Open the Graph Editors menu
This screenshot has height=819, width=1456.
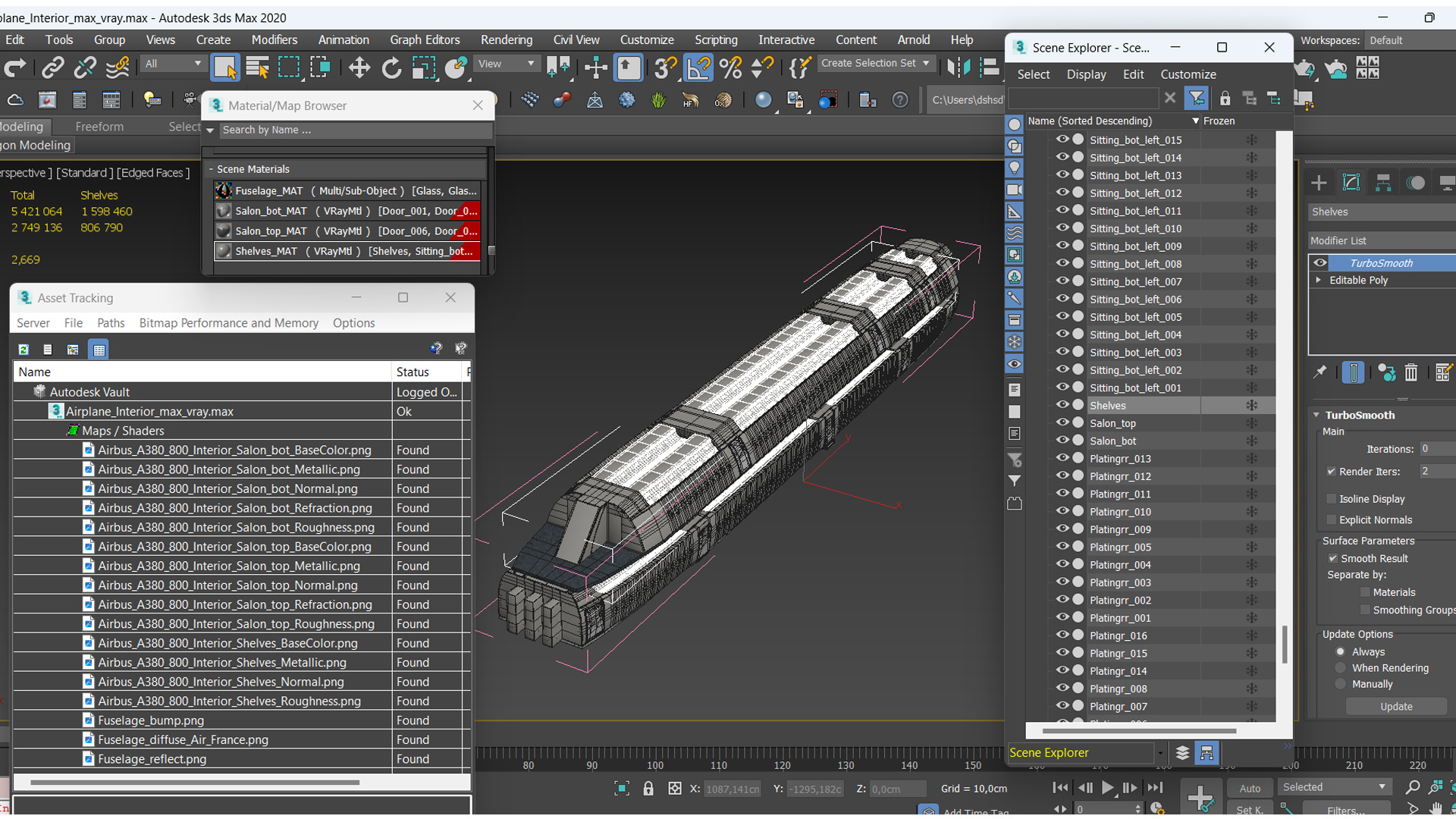(x=425, y=39)
